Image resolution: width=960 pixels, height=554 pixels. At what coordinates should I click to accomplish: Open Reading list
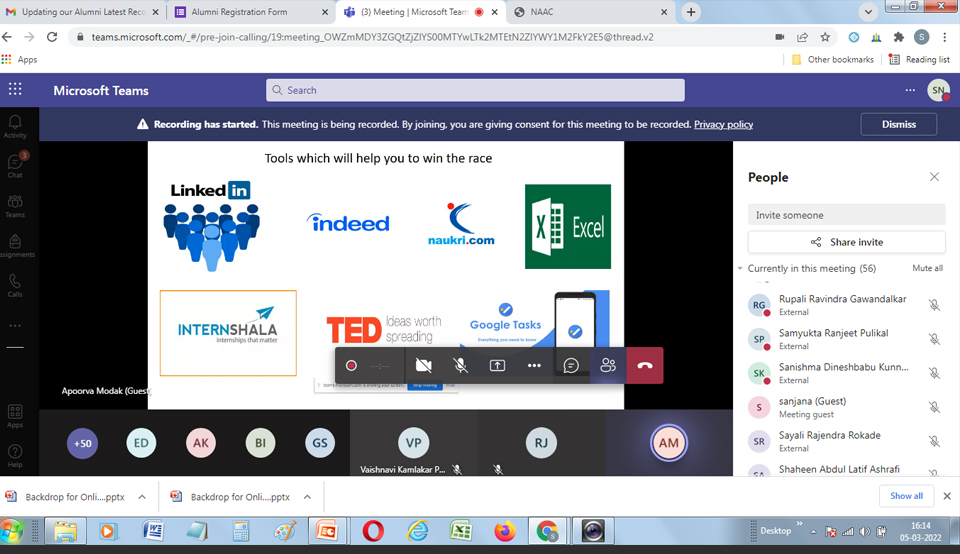(x=920, y=59)
